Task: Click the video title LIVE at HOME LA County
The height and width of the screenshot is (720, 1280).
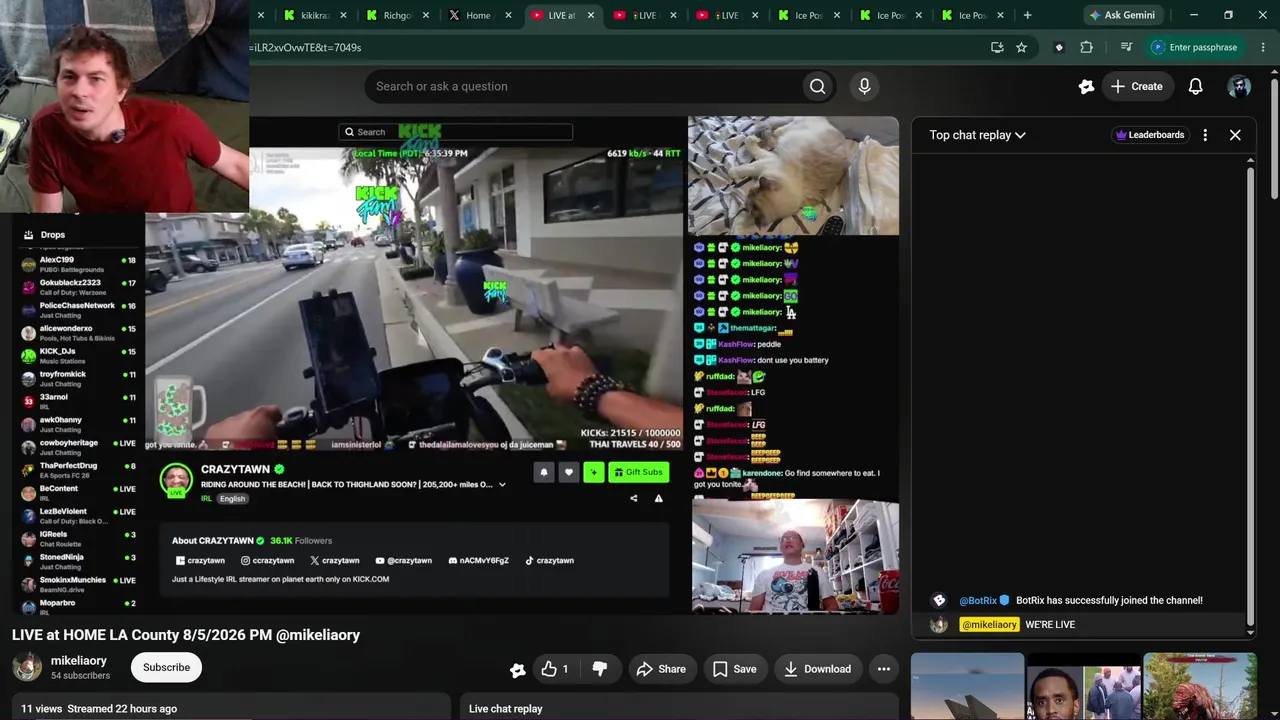Action: pyautogui.click(x=186, y=635)
